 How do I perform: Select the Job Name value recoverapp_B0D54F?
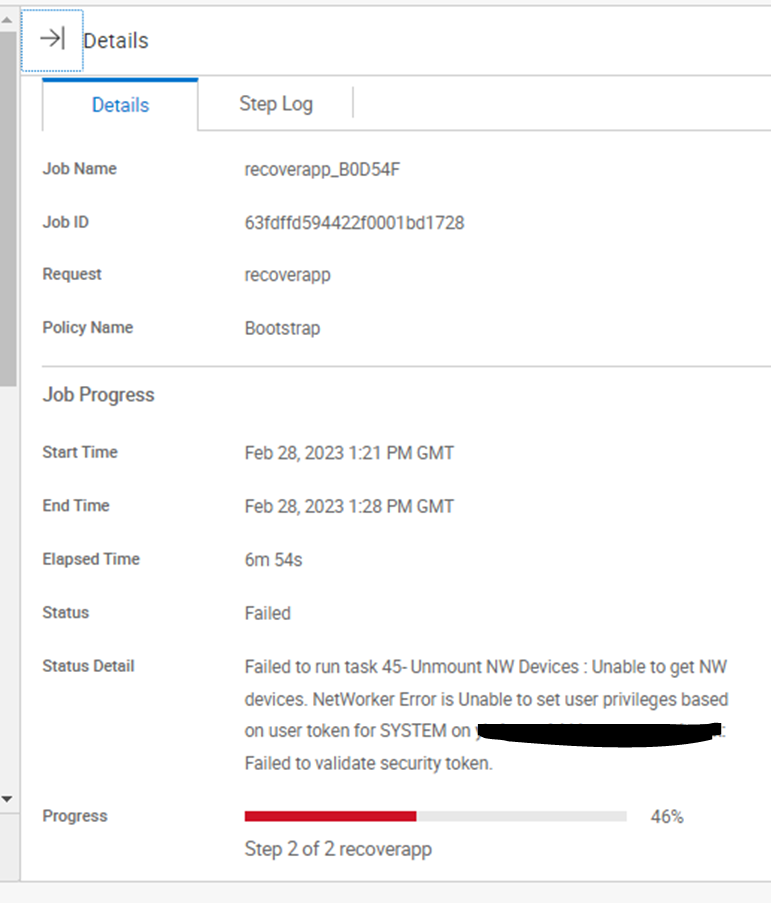[x=320, y=168]
